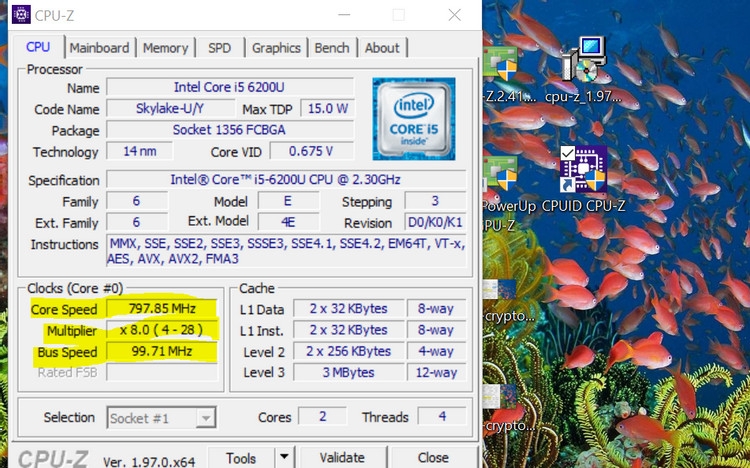750x468 pixels.
Task: Close the CPU-Z window with X
Action: pos(454,15)
